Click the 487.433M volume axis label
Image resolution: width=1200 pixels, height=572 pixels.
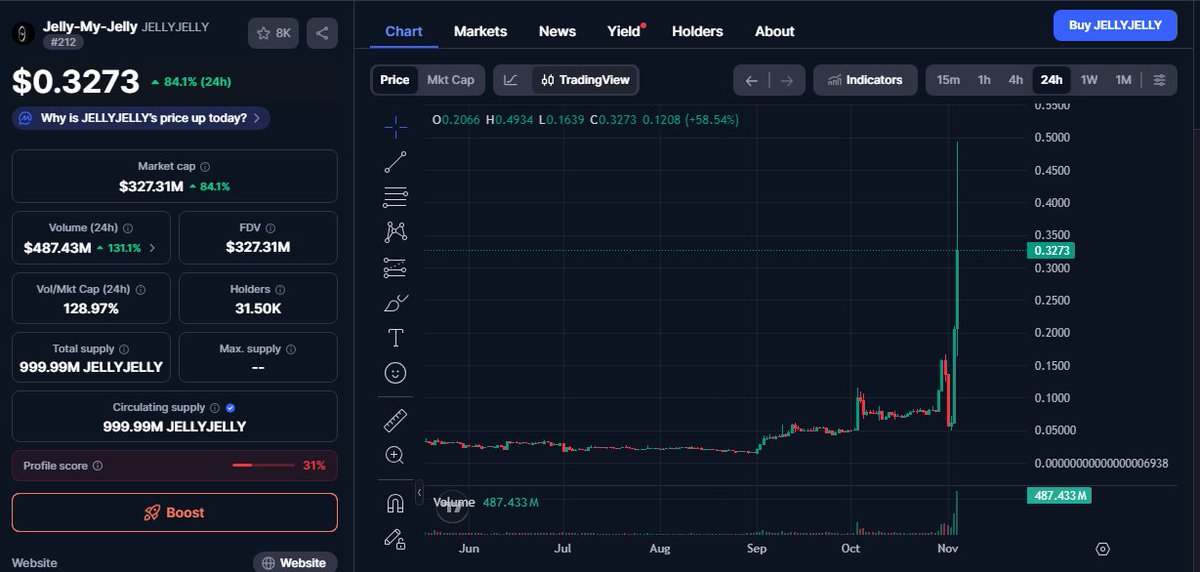pos(1060,496)
